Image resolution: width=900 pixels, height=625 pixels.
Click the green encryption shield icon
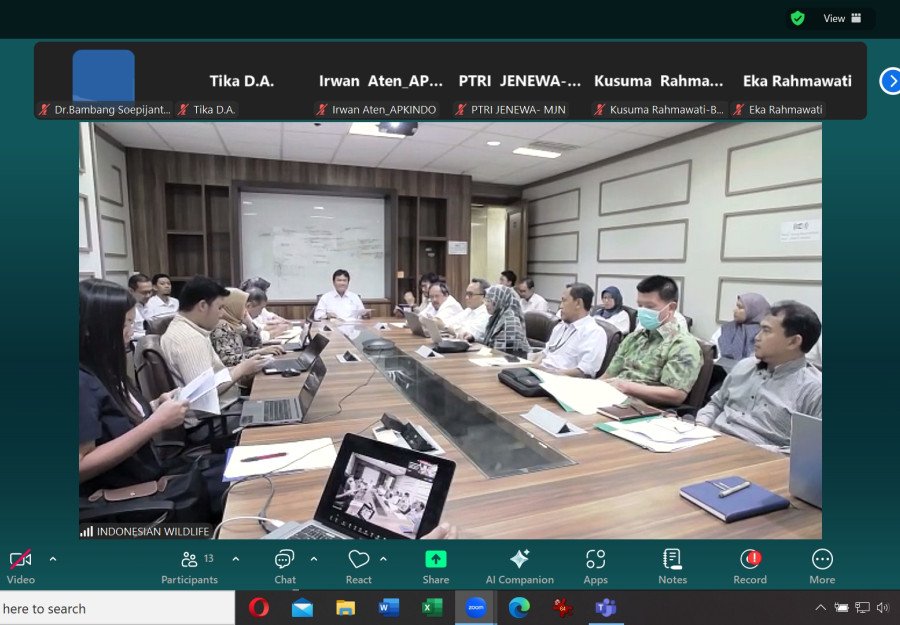(797, 18)
